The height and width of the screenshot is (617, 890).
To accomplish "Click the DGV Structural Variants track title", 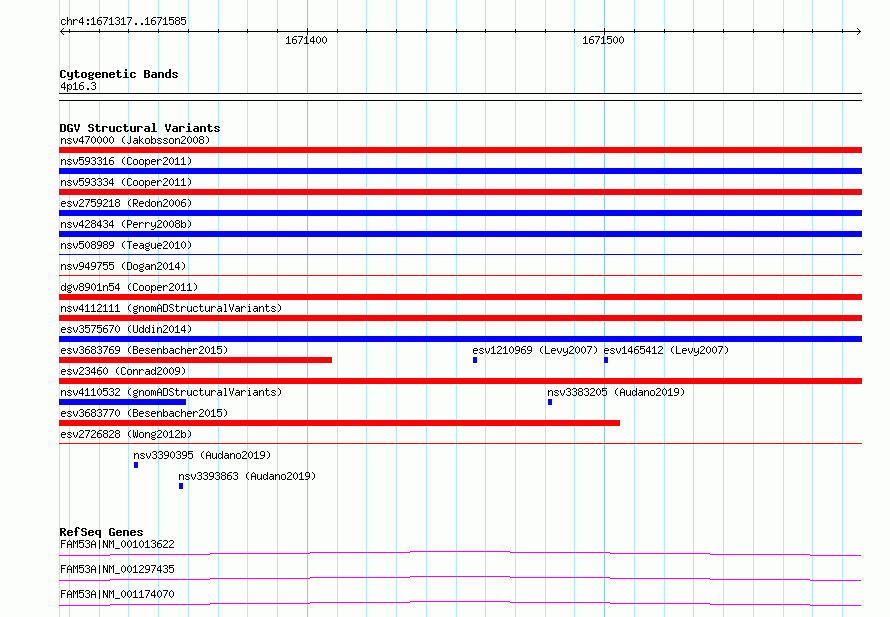I will tap(140, 128).
